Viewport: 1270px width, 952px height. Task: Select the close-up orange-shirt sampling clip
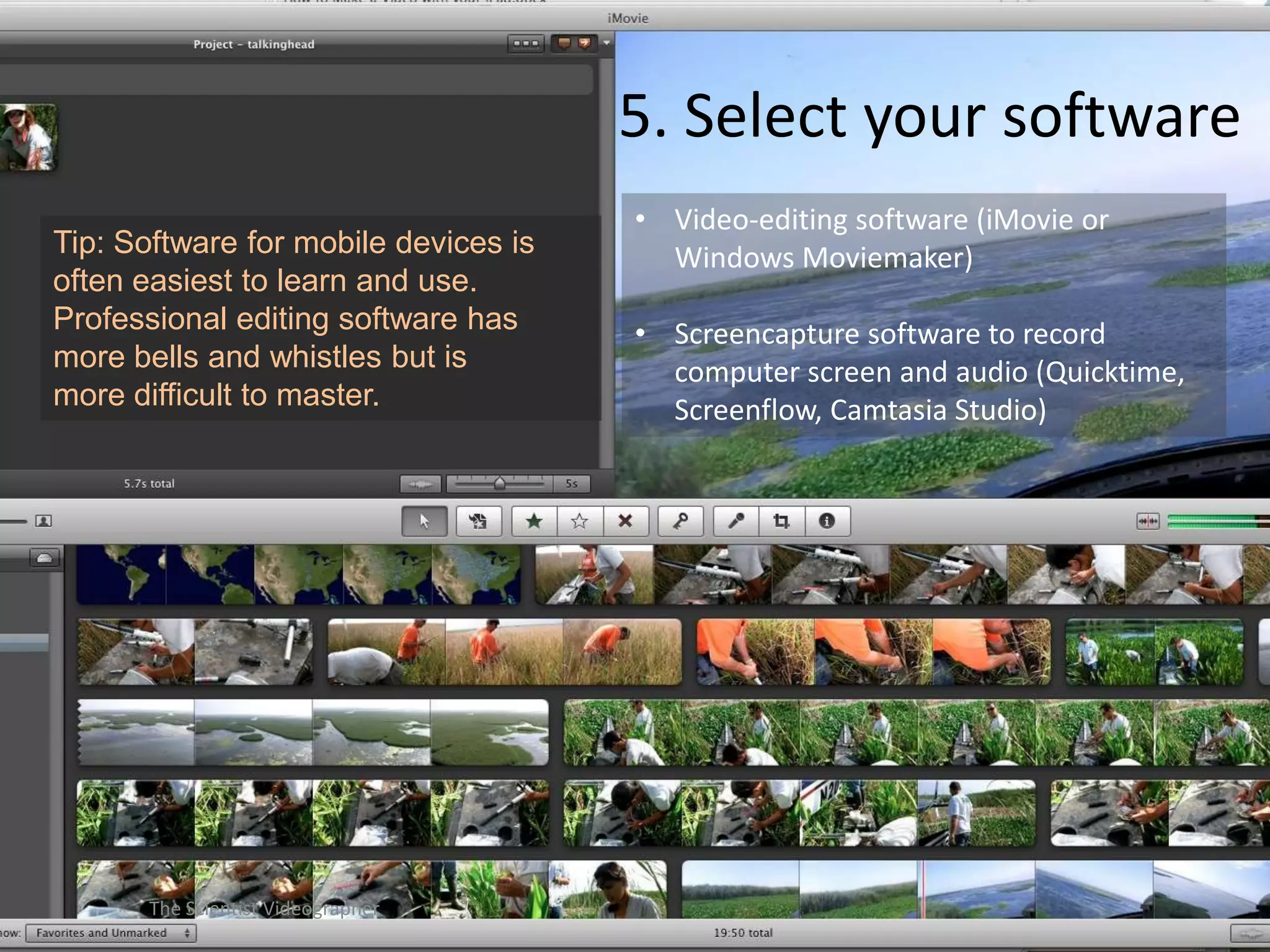pos(874,652)
